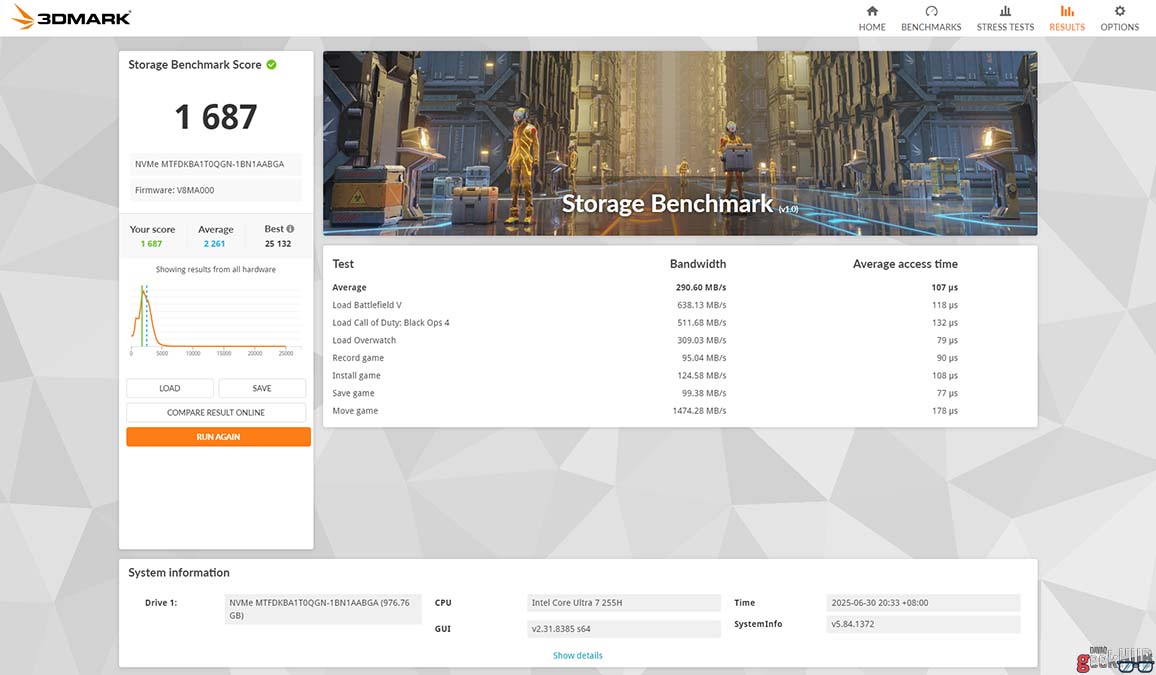
Task: Click the Time field 2025-06-30 20:33
Action: point(924,603)
